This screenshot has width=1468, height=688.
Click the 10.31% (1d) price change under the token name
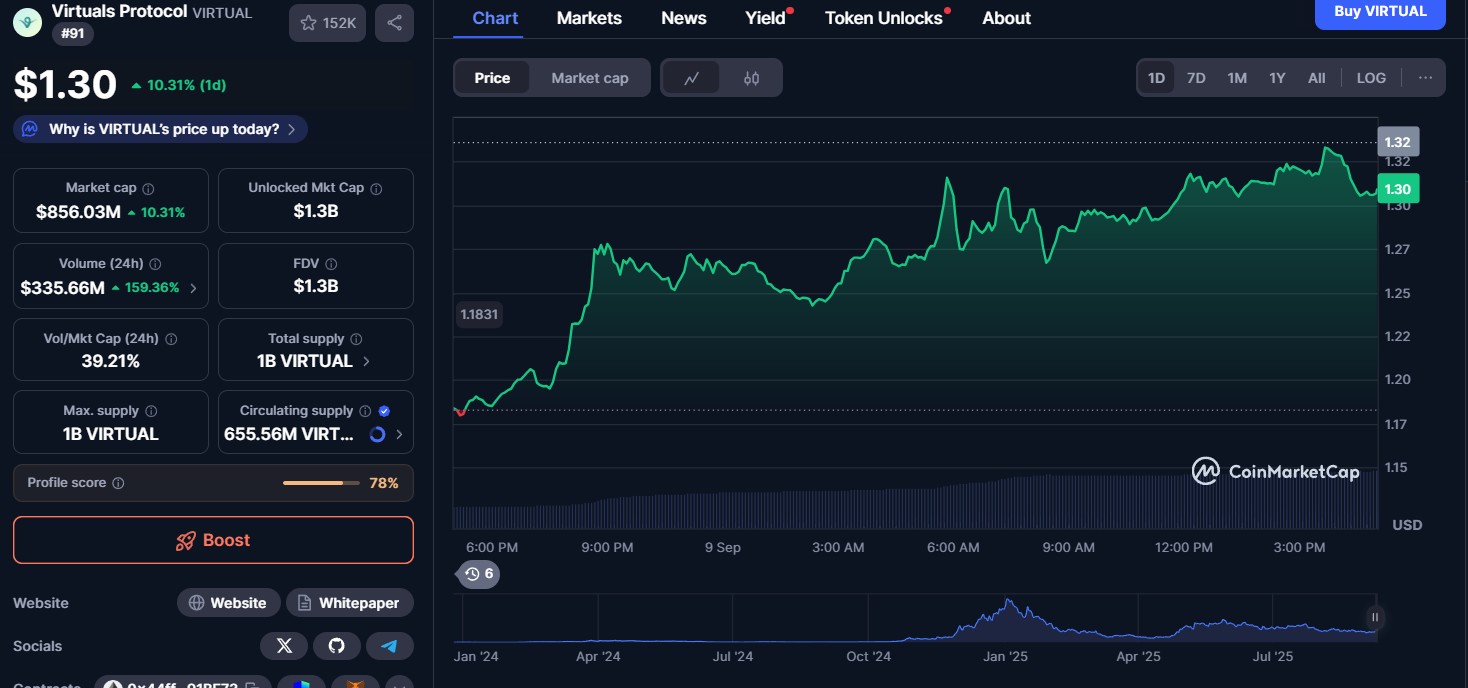pyautogui.click(x=179, y=85)
